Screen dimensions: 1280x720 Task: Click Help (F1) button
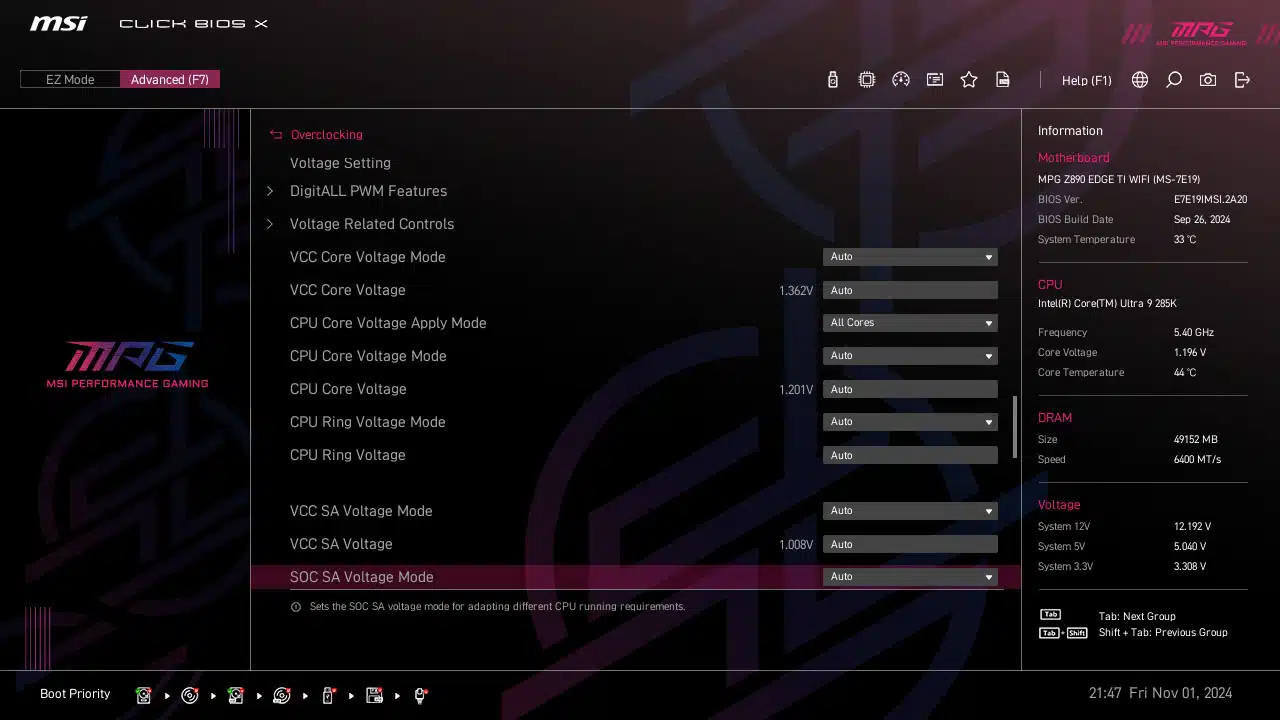pos(1086,80)
